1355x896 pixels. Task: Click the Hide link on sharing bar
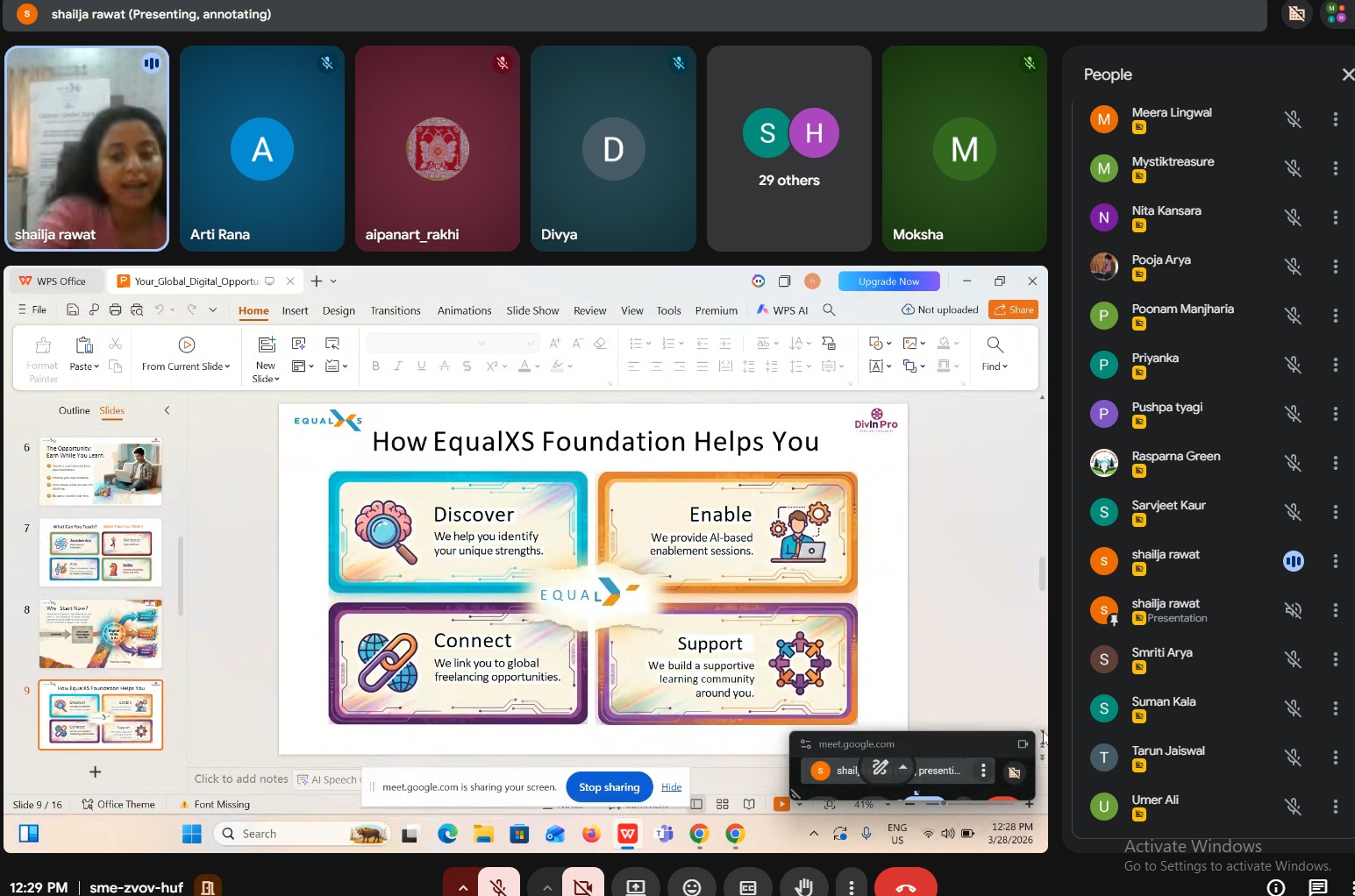click(x=672, y=787)
